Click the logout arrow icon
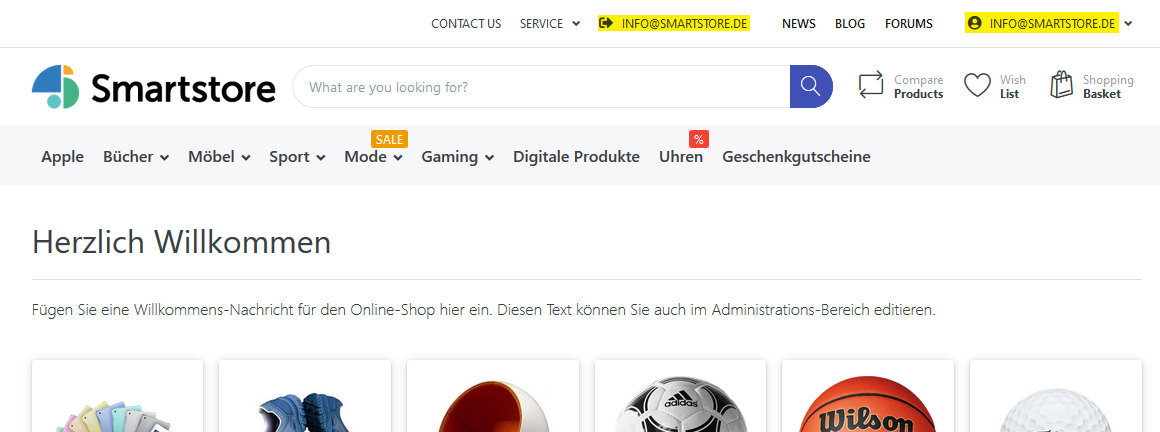Image resolution: width=1160 pixels, height=432 pixels. 606,24
